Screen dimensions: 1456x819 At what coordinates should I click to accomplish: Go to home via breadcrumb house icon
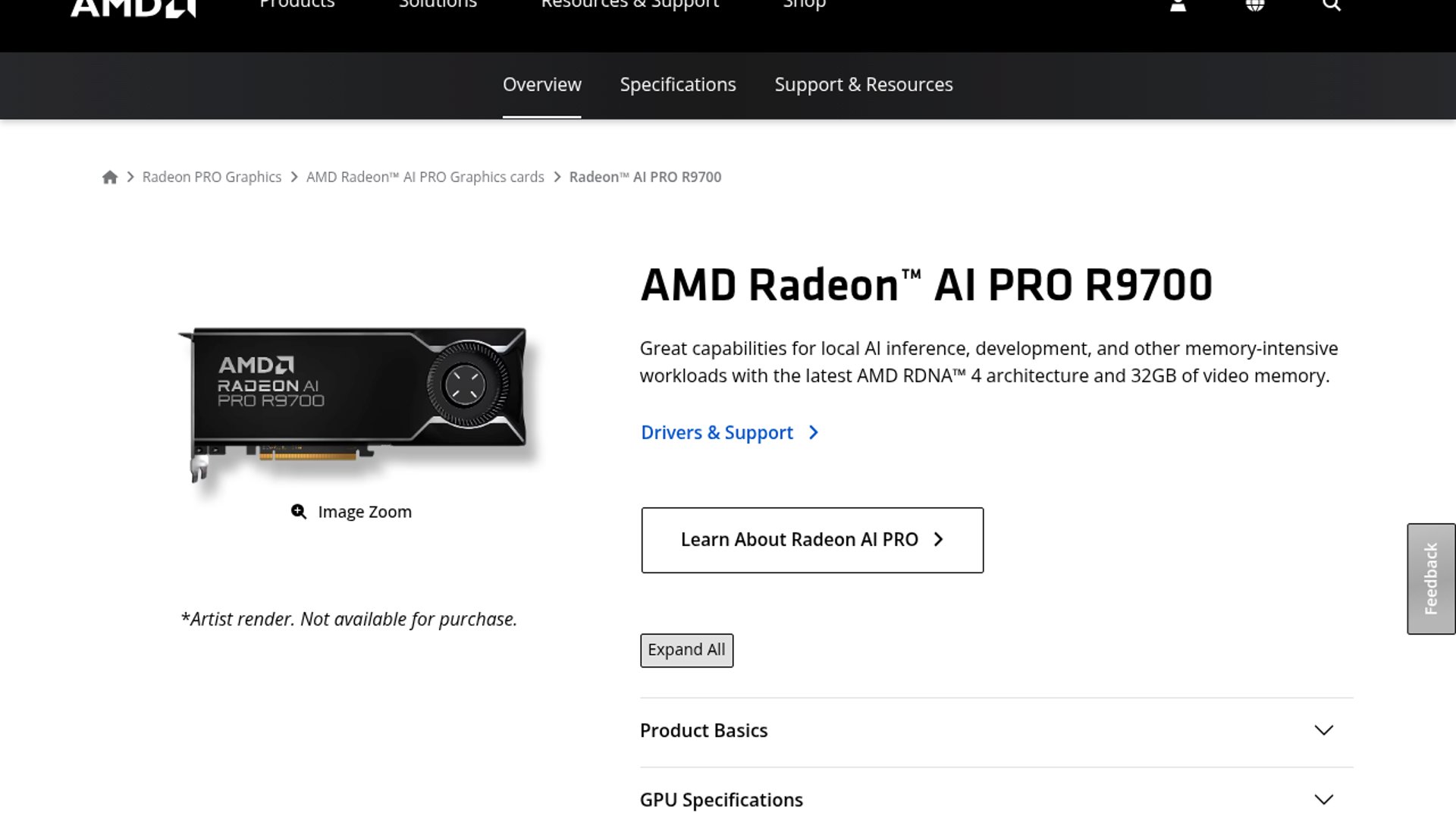click(x=110, y=177)
